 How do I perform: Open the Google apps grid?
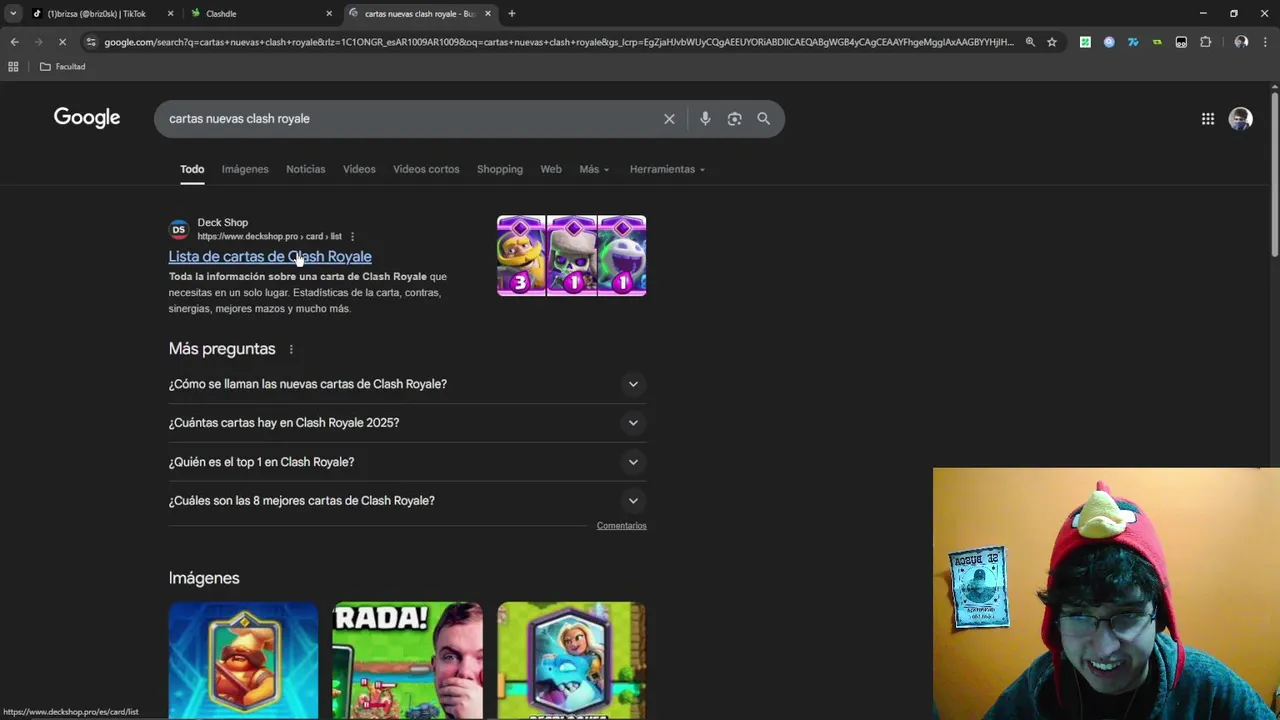(x=1208, y=119)
